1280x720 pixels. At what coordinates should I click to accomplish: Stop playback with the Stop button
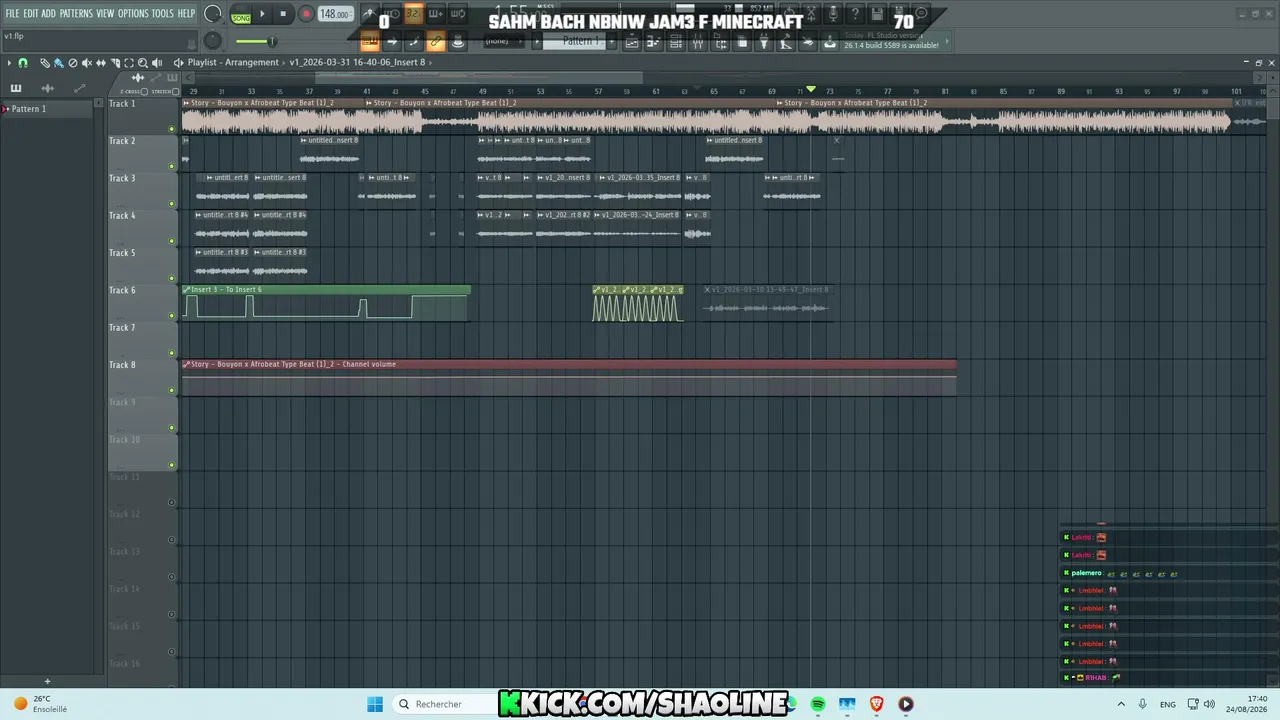pyautogui.click(x=284, y=14)
